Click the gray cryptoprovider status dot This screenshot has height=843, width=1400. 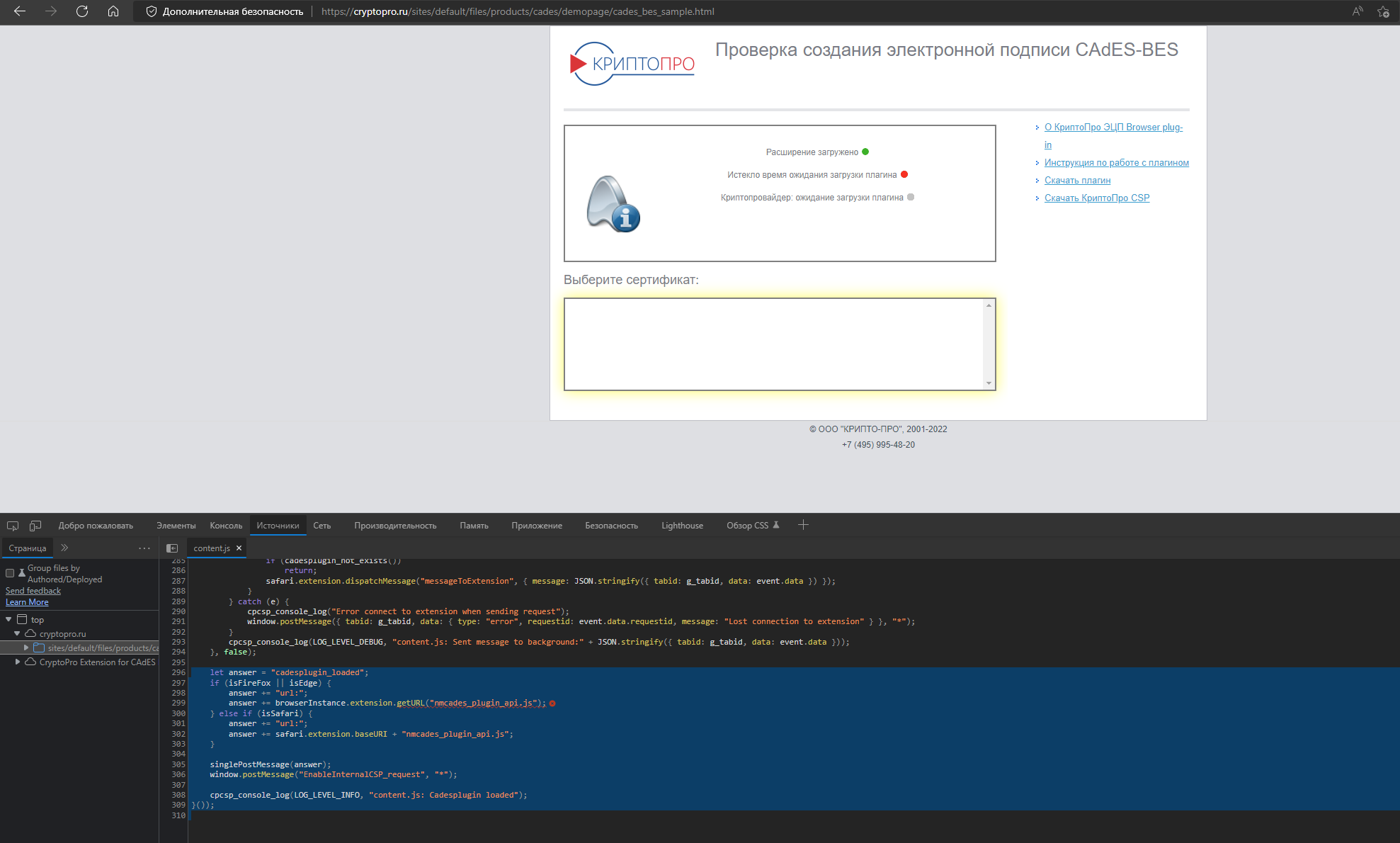click(911, 197)
